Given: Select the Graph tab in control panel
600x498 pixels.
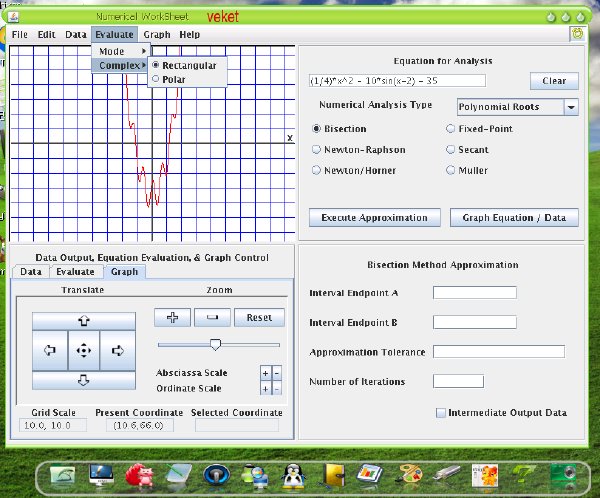Looking at the screenshot, I should [x=124, y=272].
